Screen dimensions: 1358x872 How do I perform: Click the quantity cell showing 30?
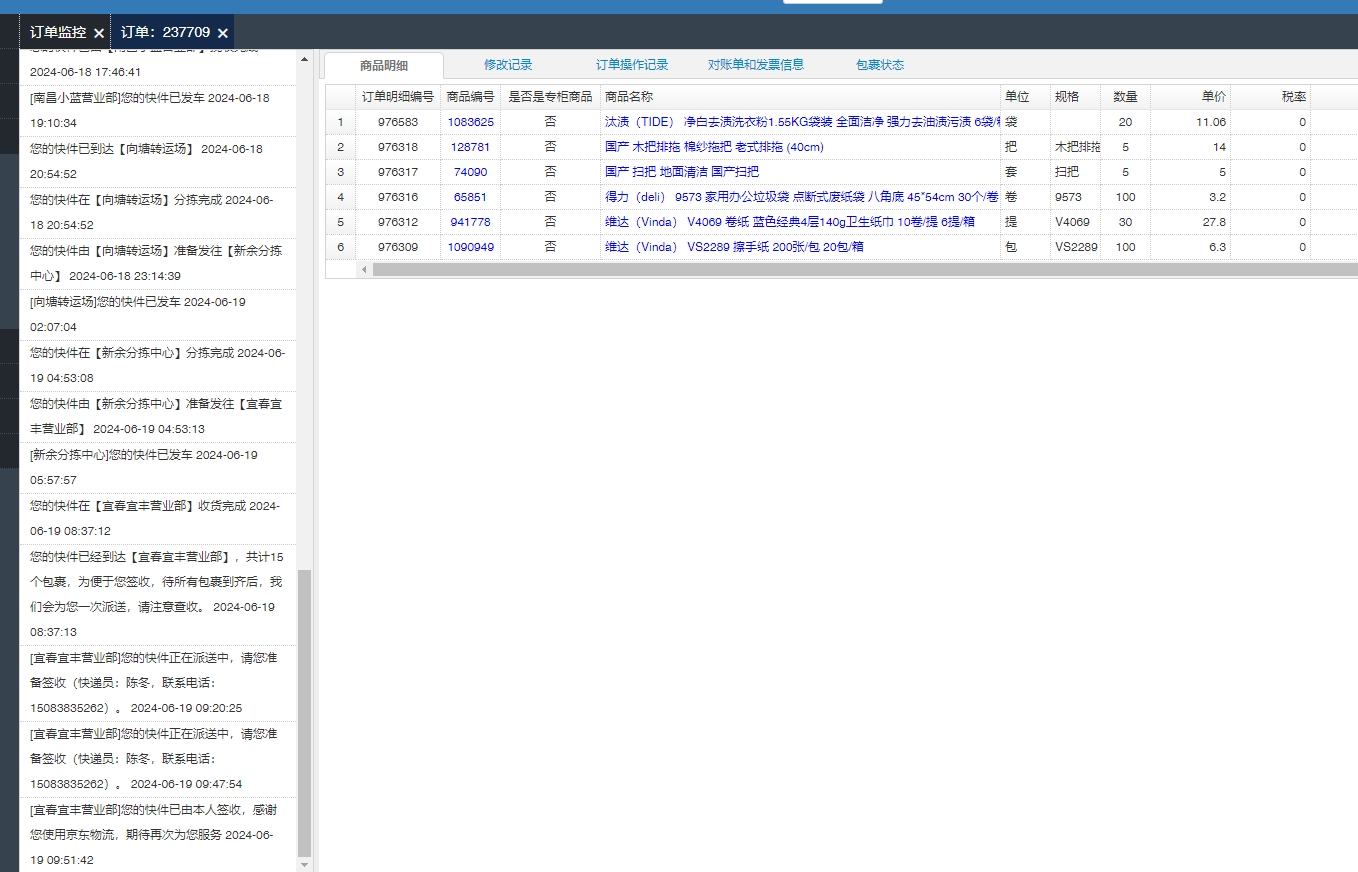click(x=1125, y=222)
